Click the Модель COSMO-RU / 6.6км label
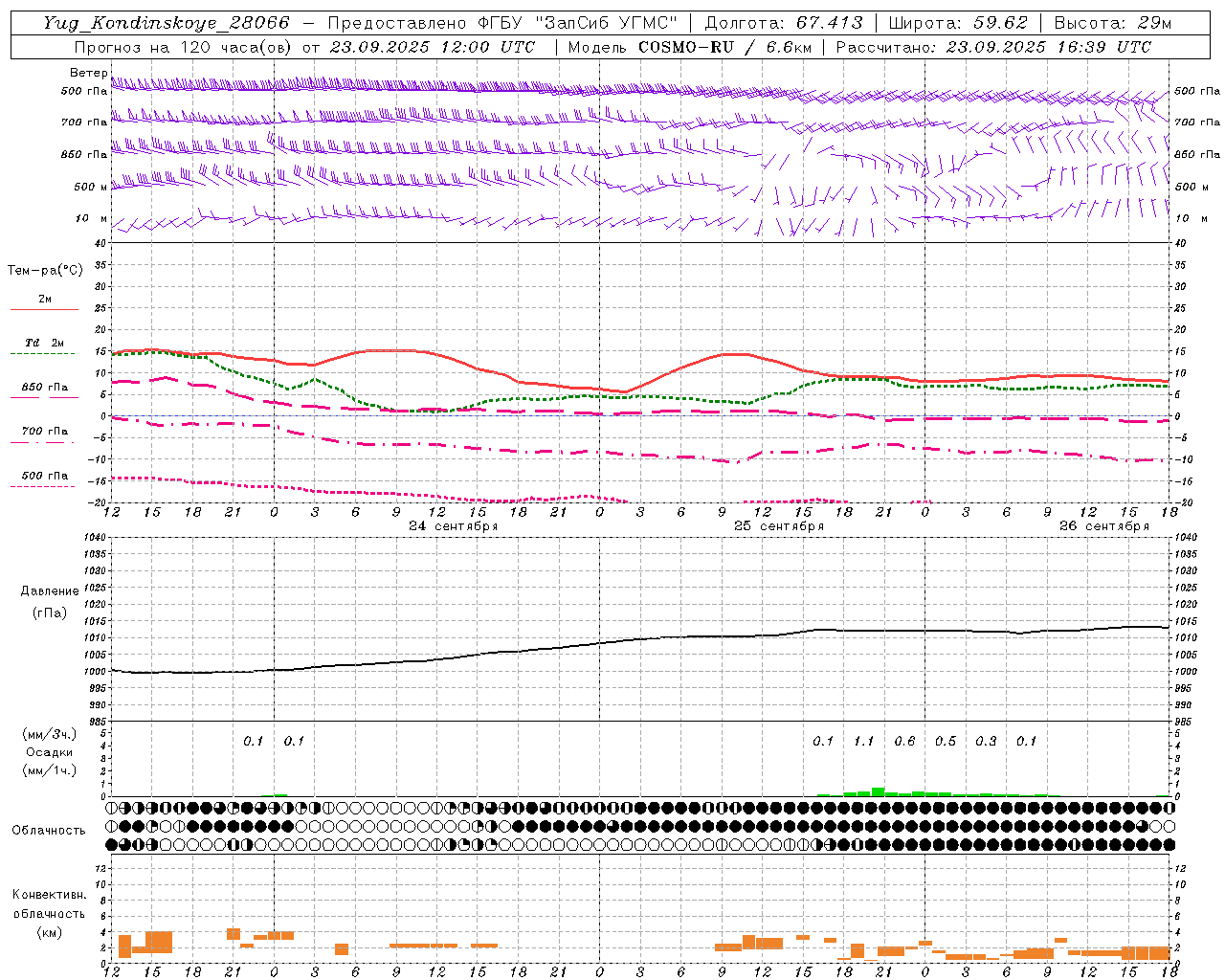Viewport: 1225px width, 980px height. click(x=690, y=47)
